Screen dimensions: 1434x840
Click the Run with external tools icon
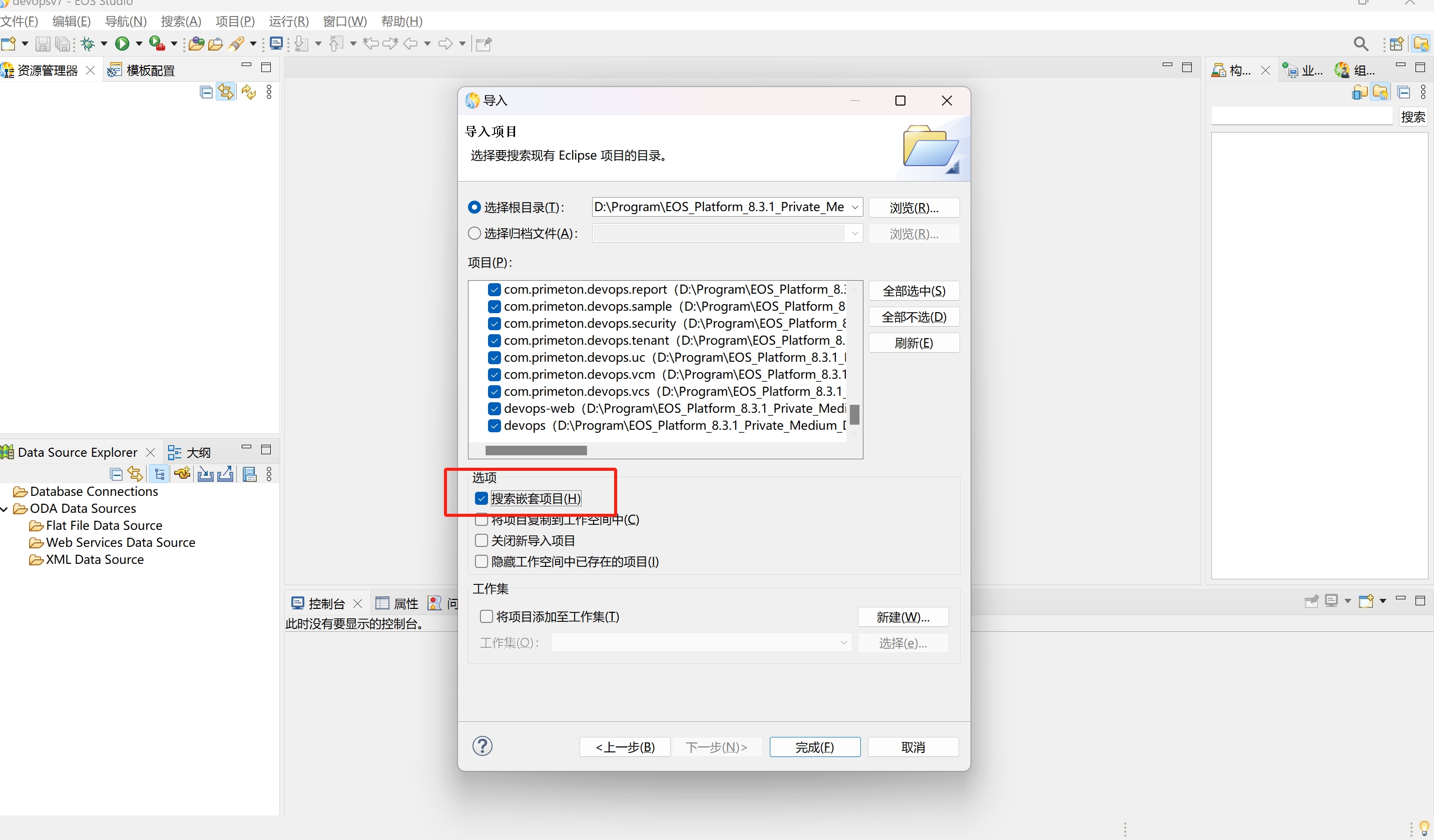click(x=157, y=43)
